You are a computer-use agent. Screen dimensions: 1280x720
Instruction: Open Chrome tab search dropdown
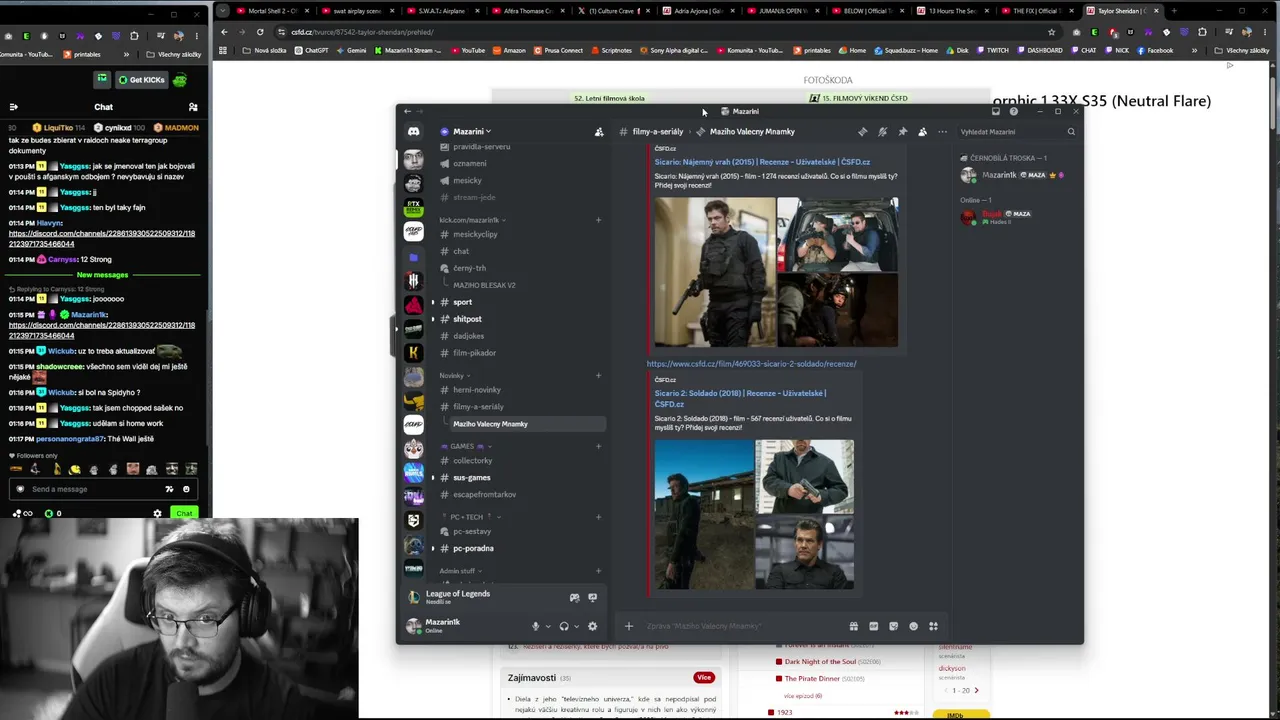coord(224,11)
